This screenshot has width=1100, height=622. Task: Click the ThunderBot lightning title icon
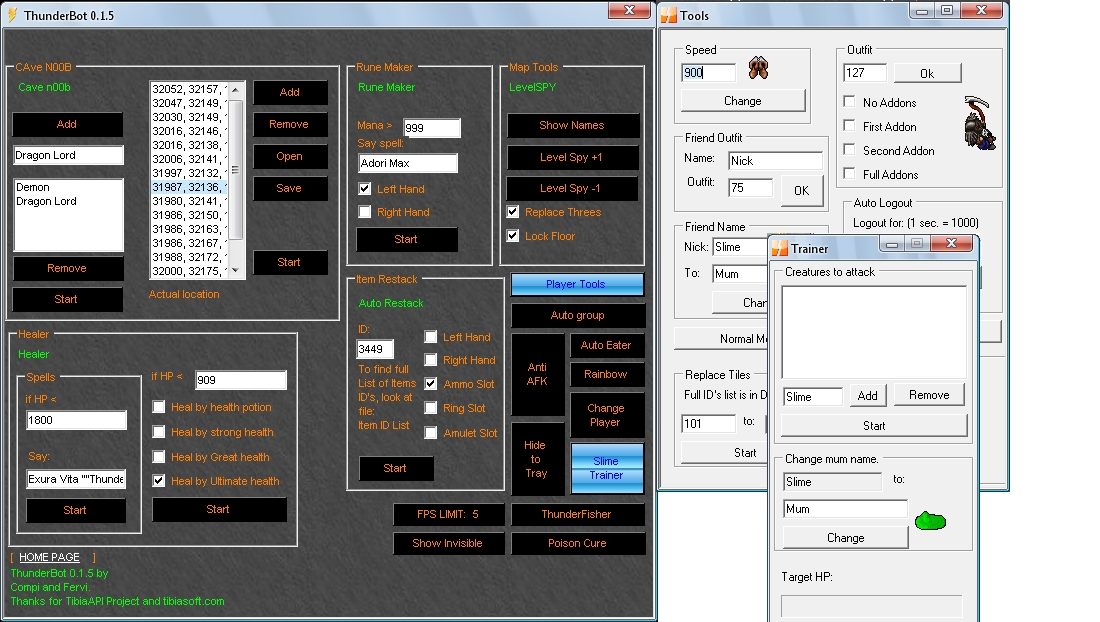pyautogui.click(x=13, y=15)
